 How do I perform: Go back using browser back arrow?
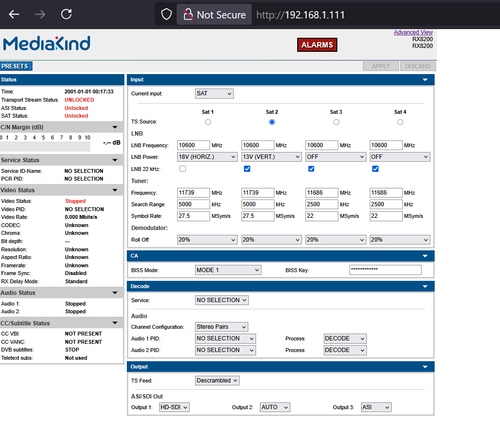point(14,14)
